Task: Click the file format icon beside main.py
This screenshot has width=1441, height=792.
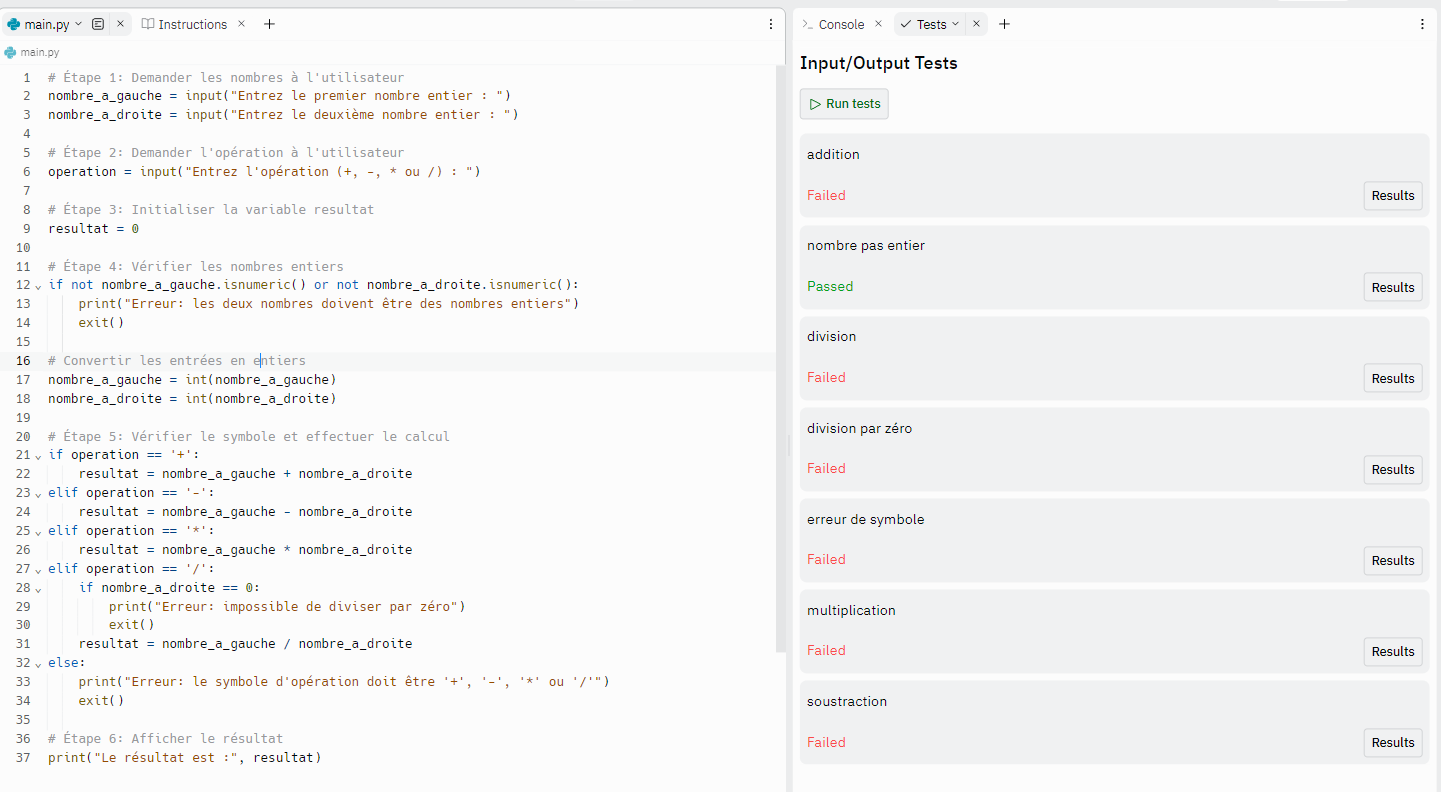Action: pyautogui.click(x=98, y=24)
